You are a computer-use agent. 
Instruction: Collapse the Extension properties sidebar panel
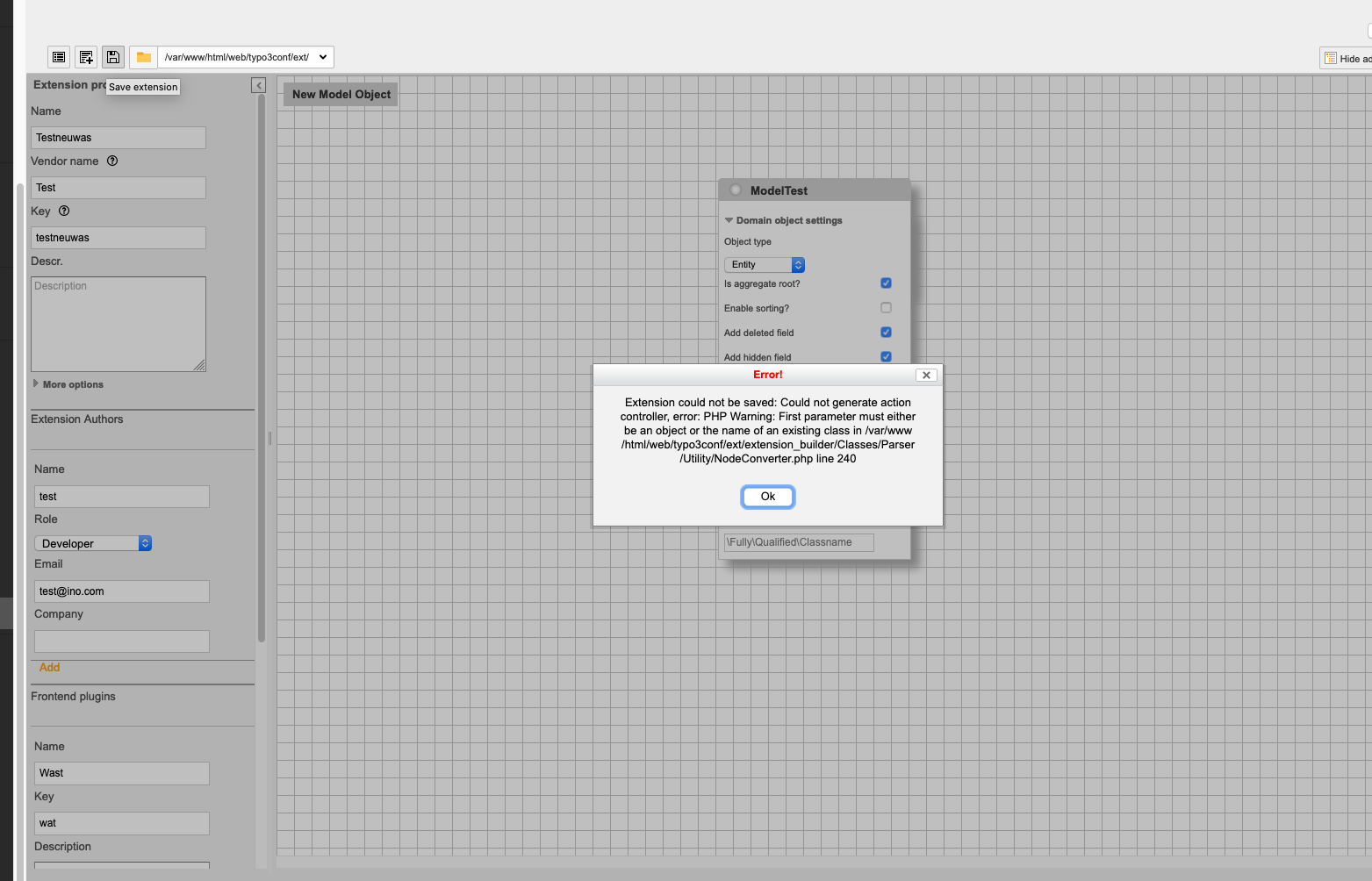[258, 85]
